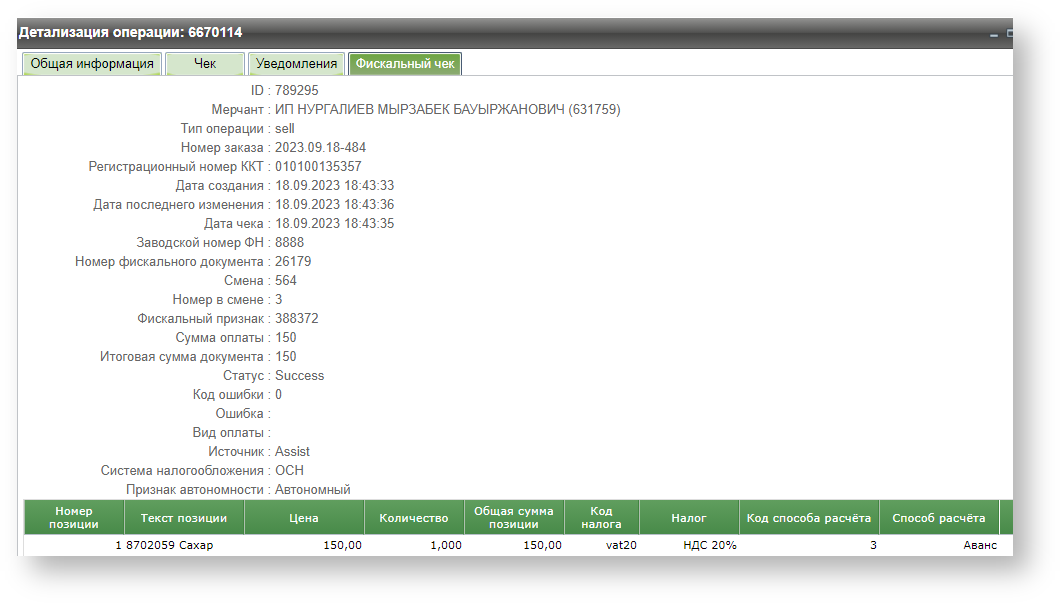The image size is (1061, 604).
Task: Select the 8702059 Сахар item cell
Action: pos(170,546)
